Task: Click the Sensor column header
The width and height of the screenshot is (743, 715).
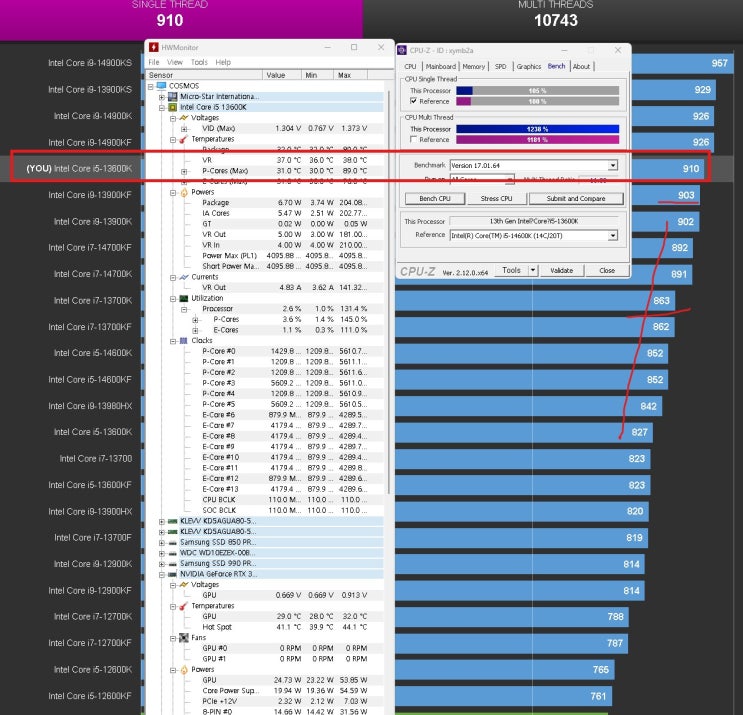Action: [x=204, y=75]
